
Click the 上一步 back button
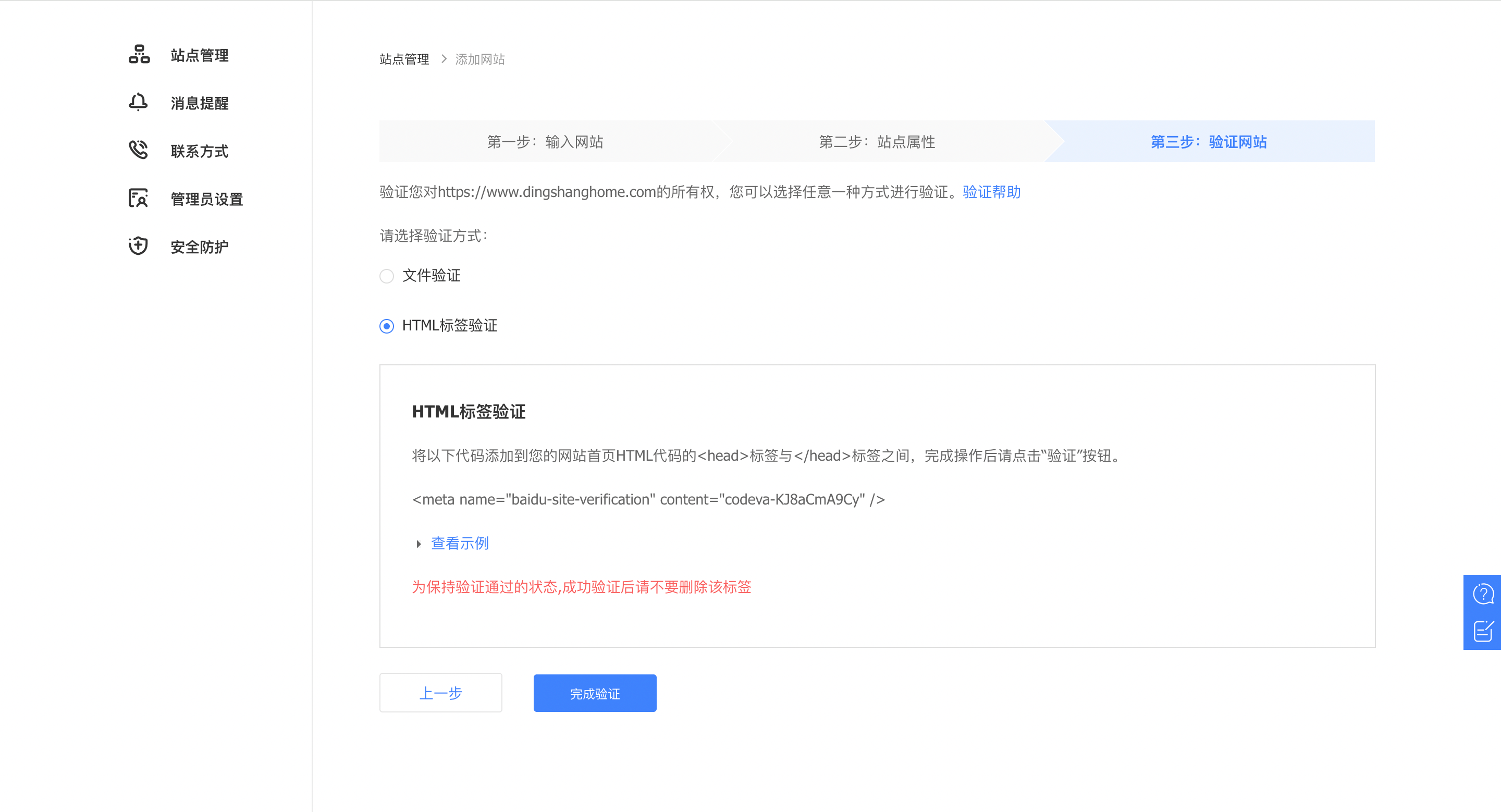[x=440, y=693]
